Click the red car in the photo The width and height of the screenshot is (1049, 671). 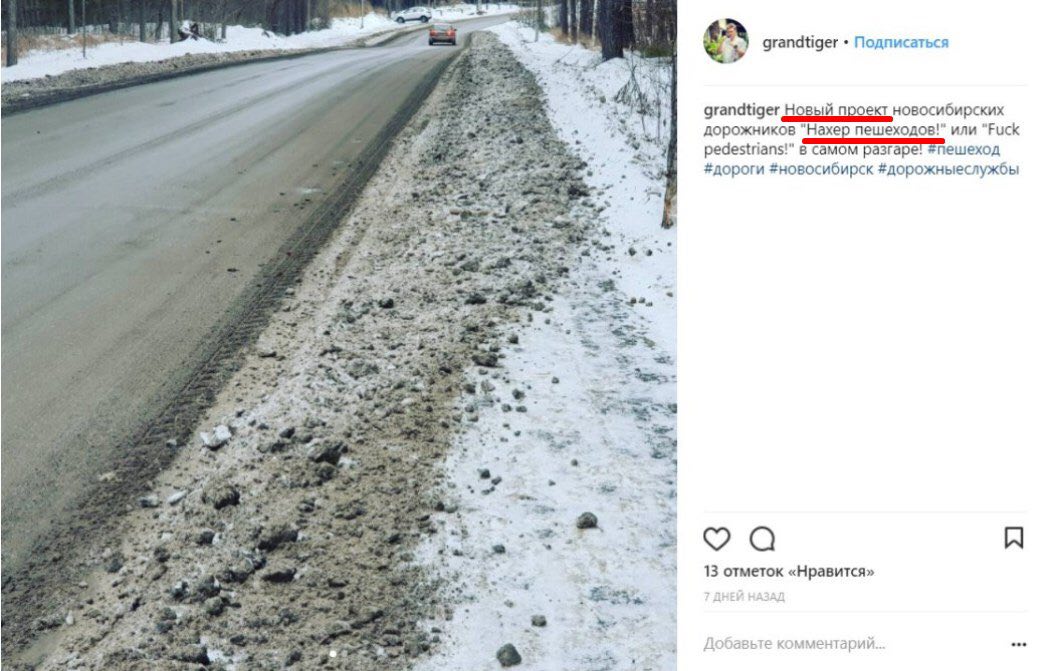tap(442, 33)
